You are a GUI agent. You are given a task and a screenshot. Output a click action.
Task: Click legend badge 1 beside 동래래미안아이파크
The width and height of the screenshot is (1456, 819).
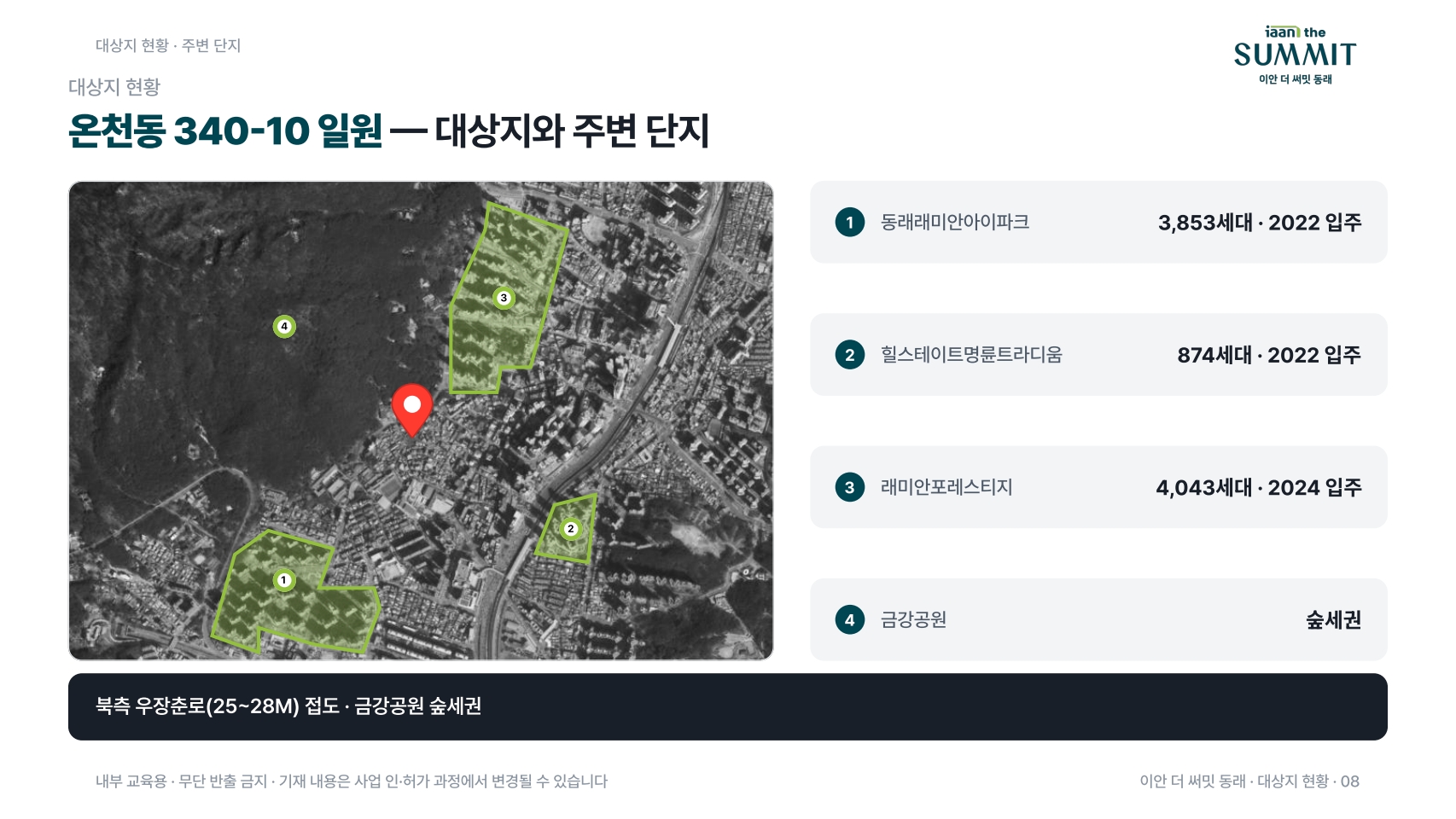coord(849,223)
